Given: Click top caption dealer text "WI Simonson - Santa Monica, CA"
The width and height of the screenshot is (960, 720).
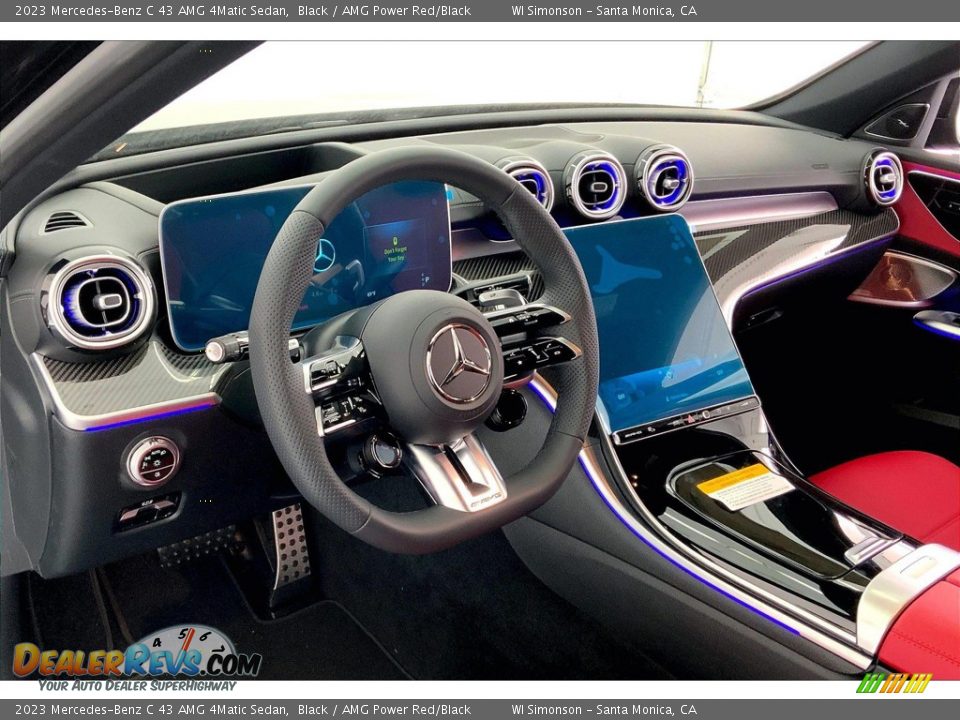Looking at the screenshot, I should point(604,10).
